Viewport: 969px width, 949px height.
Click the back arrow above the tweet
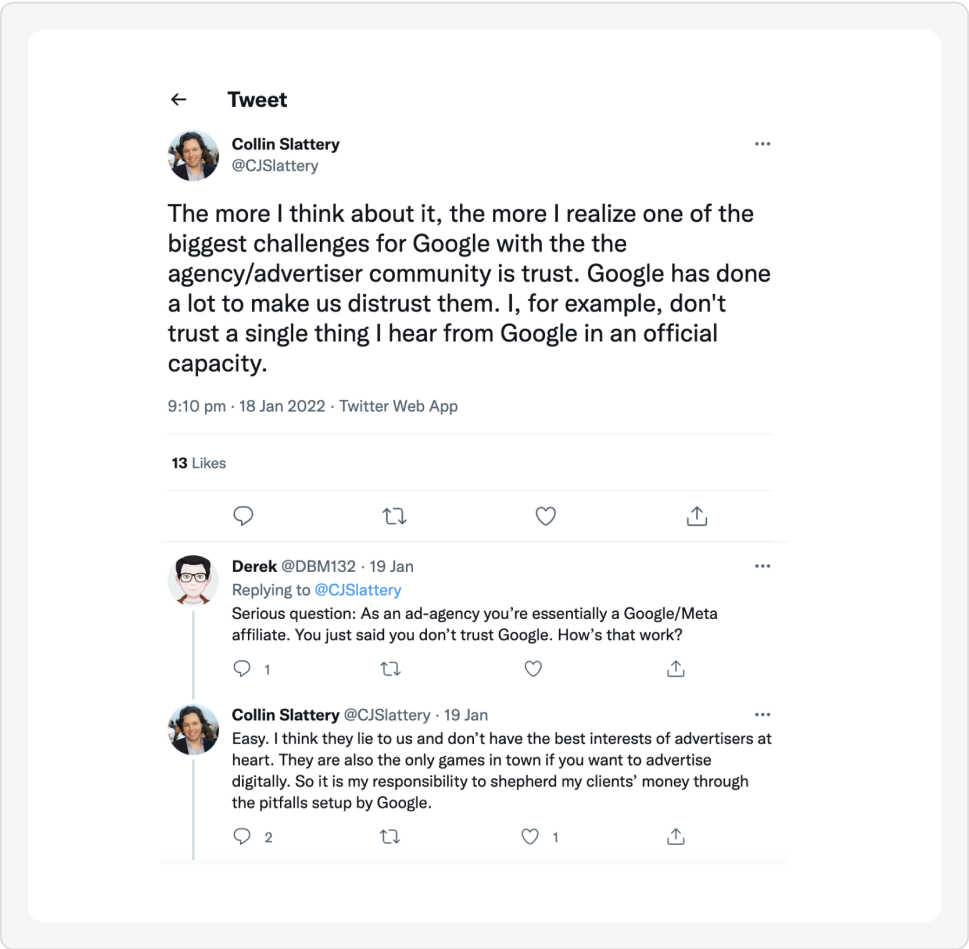178,99
